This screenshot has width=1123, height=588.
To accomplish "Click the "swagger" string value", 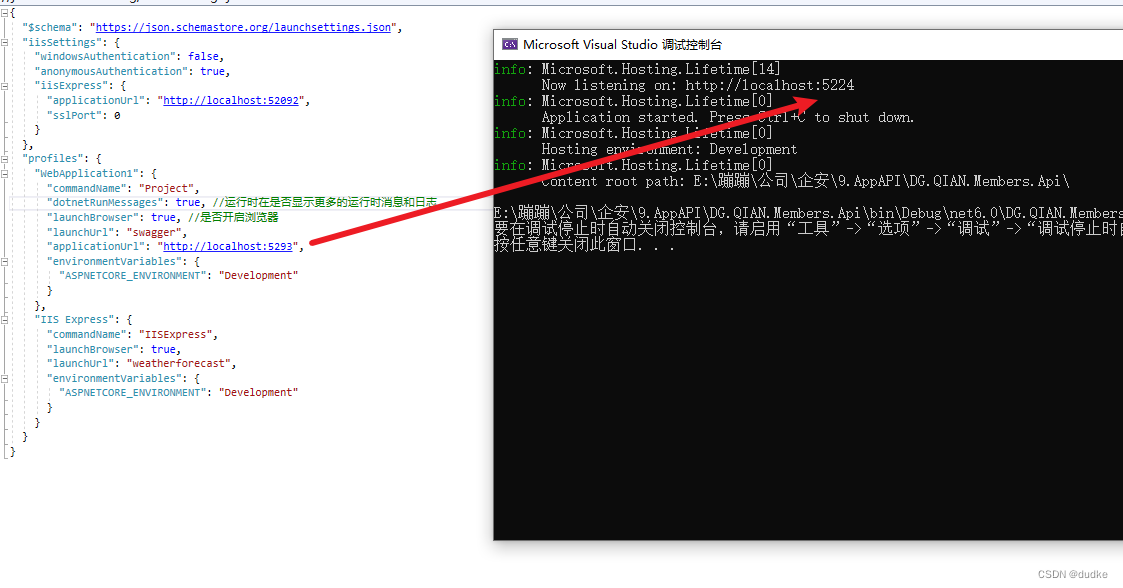I will [155, 232].
